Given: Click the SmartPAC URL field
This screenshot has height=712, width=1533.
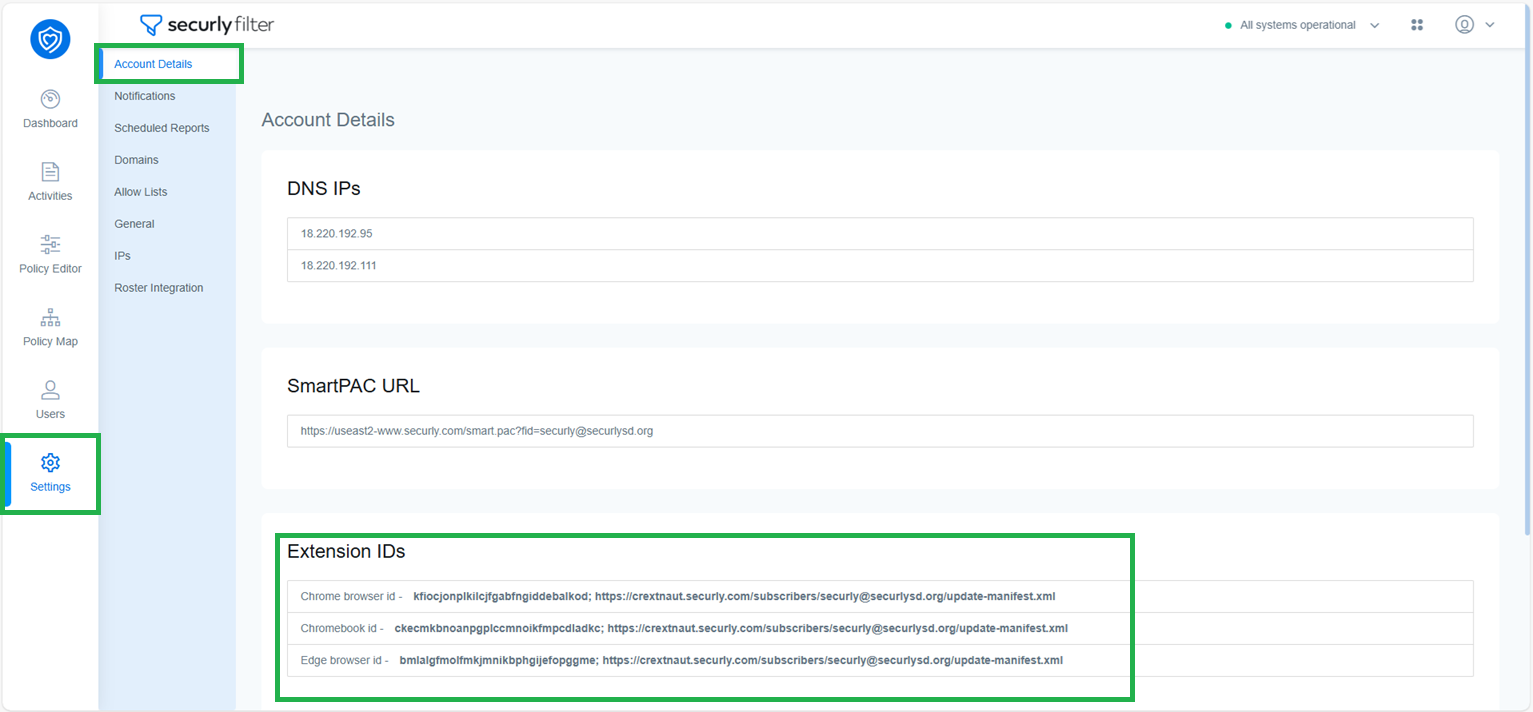Looking at the screenshot, I should tap(880, 431).
